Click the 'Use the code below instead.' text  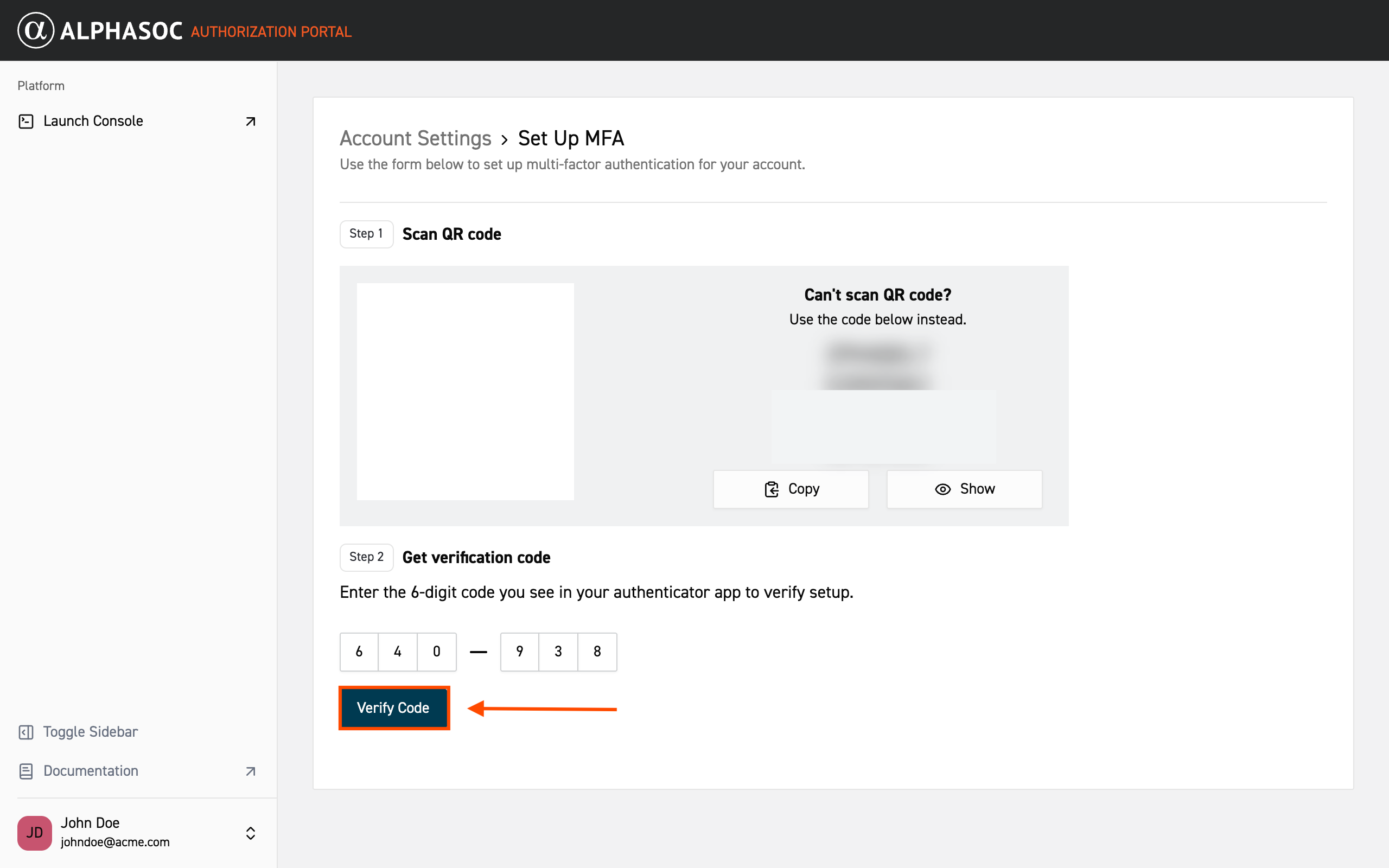877,320
